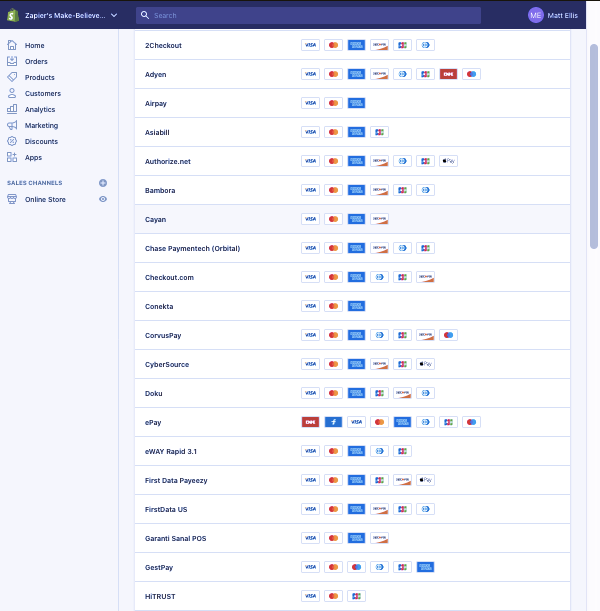Image resolution: width=600 pixels, height=611 pixels.
Task: Select the CorvusPay provider
Action: coord(352,335)
